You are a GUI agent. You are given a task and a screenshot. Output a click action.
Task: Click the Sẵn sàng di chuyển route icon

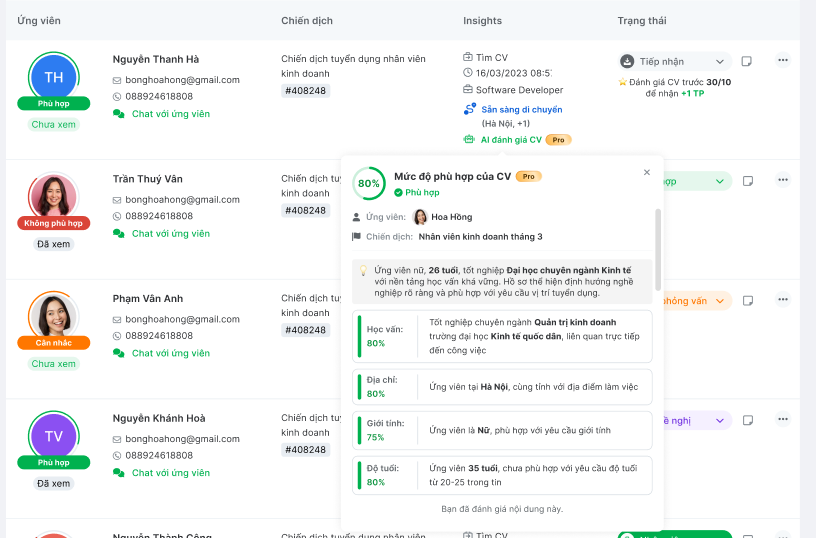[469, 109]
